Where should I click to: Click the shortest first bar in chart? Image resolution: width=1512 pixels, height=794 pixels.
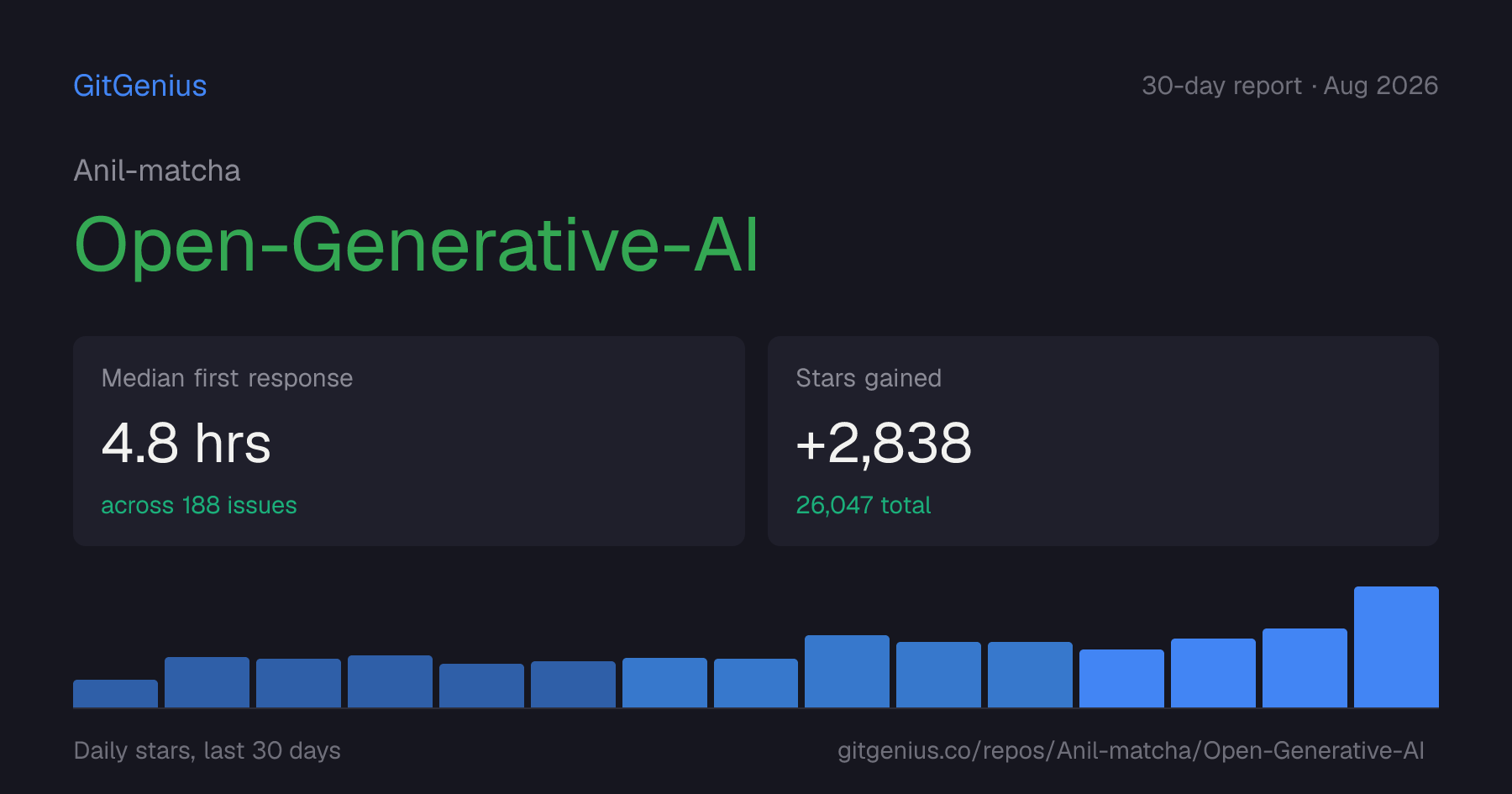[115, 693]
